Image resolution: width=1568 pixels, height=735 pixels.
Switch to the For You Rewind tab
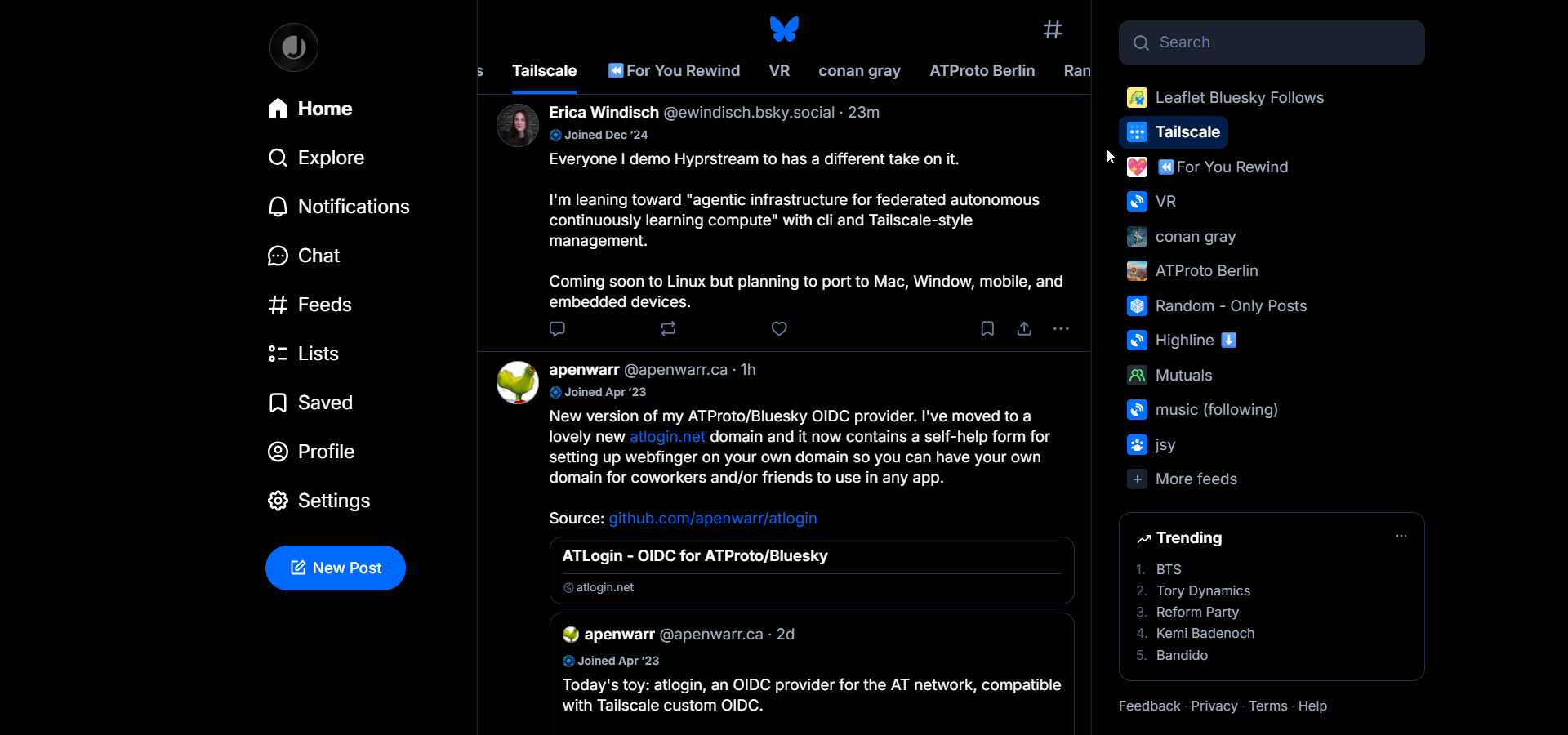[x=675, y=71]
